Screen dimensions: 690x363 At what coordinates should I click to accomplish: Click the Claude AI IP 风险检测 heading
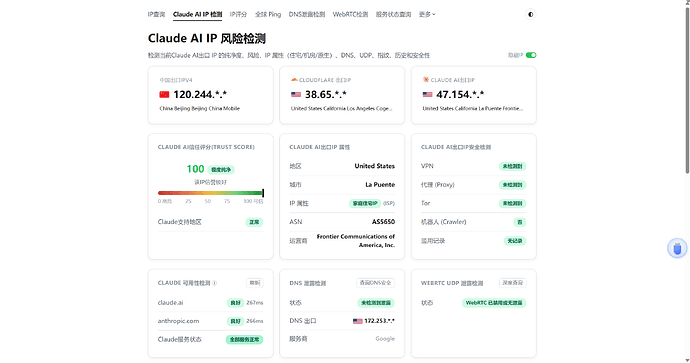207,39
